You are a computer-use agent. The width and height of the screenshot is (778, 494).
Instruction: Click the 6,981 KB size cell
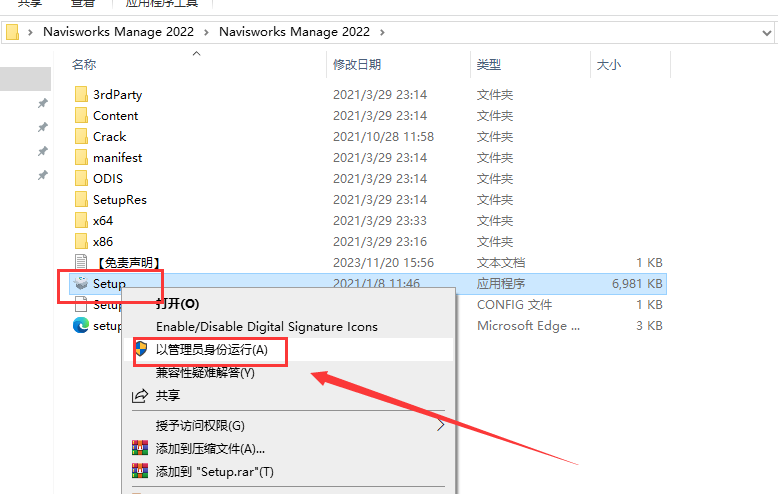(x=637, y=283)
